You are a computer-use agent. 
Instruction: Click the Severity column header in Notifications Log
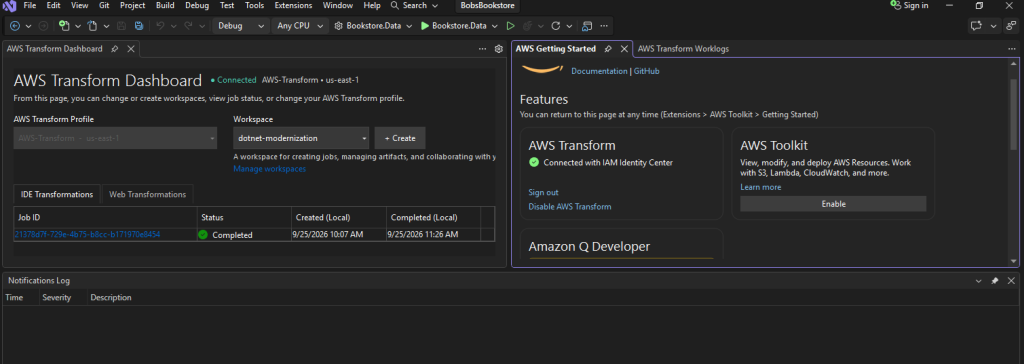pos(56,297)
